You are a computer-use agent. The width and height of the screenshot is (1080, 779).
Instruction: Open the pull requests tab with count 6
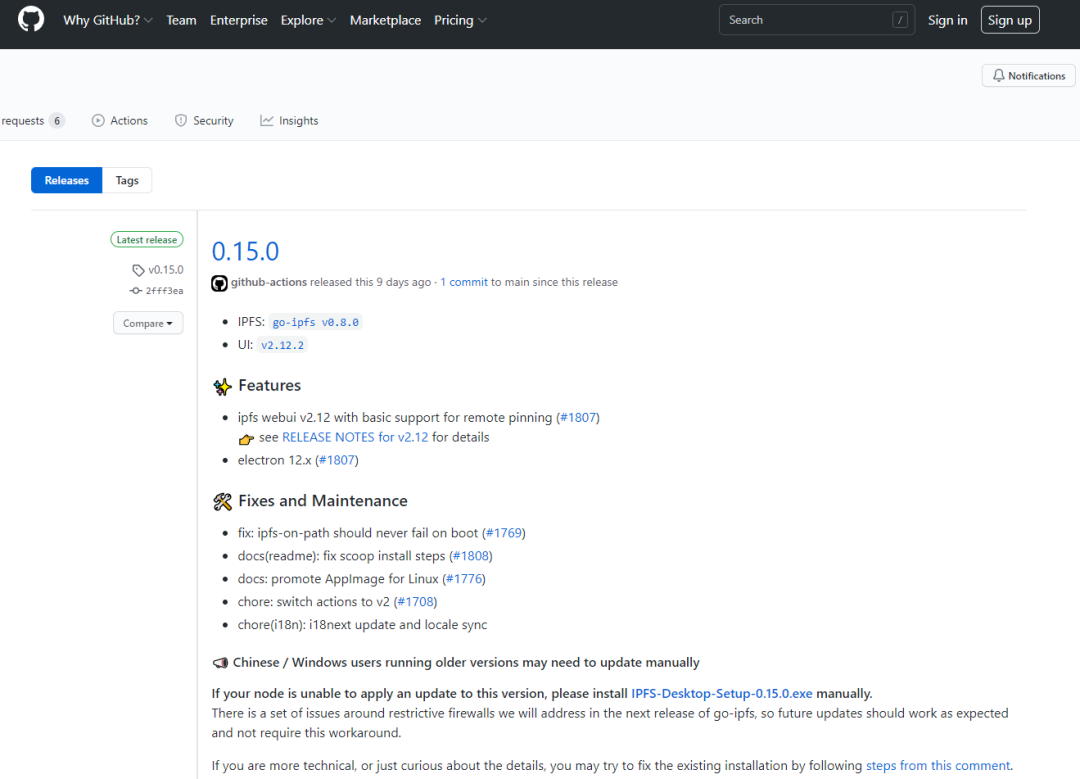coord(32,121)
